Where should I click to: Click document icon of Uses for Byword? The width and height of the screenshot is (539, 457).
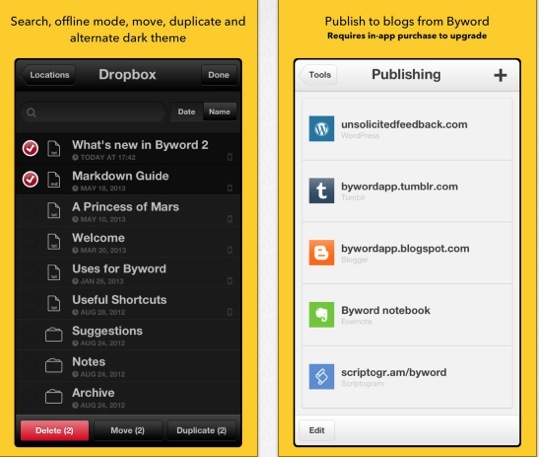coord(54,273)
